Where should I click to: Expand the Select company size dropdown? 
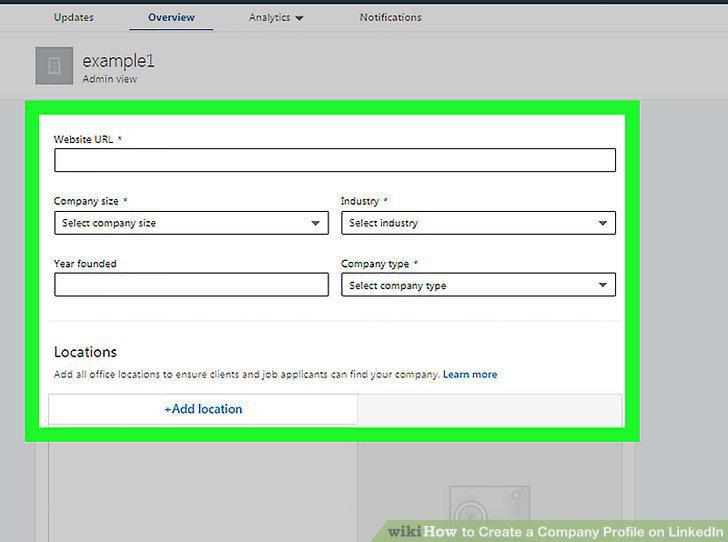pyautogui.click(x=191, y=223)
